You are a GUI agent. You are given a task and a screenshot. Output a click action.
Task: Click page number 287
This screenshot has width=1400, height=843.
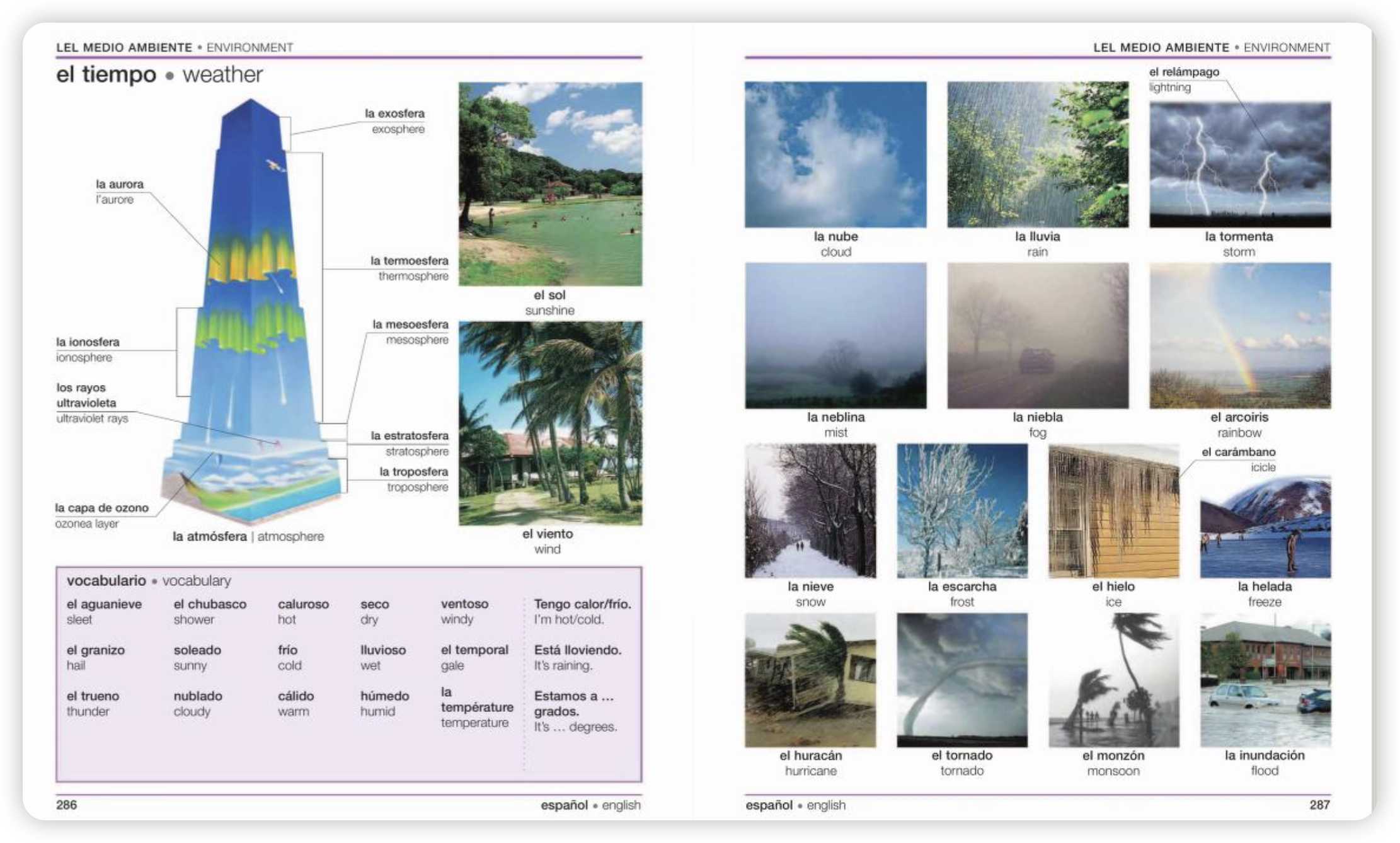pos(1319,805)
